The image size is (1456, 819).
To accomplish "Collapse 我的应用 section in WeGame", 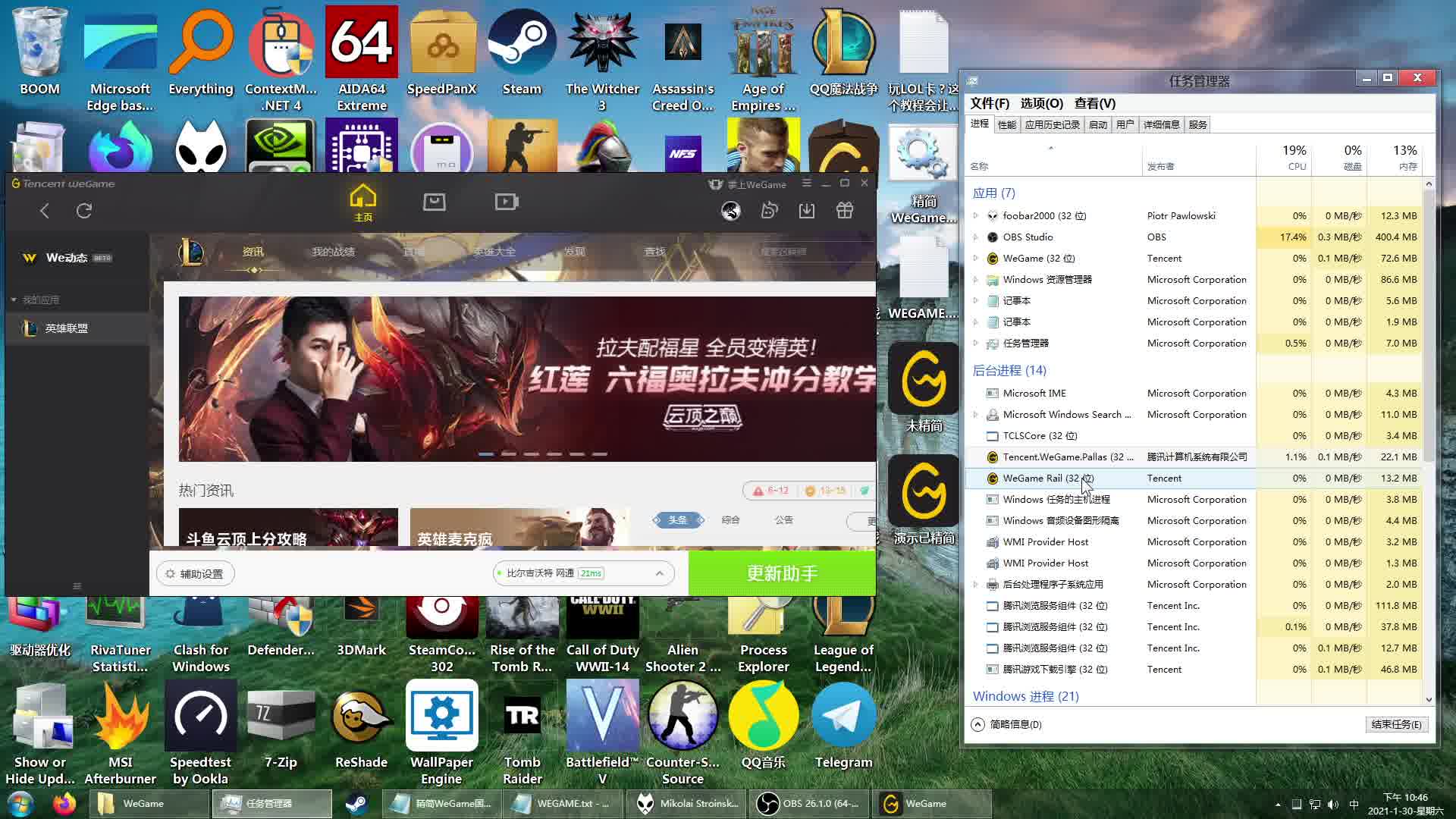I will [x=14, y=300].
